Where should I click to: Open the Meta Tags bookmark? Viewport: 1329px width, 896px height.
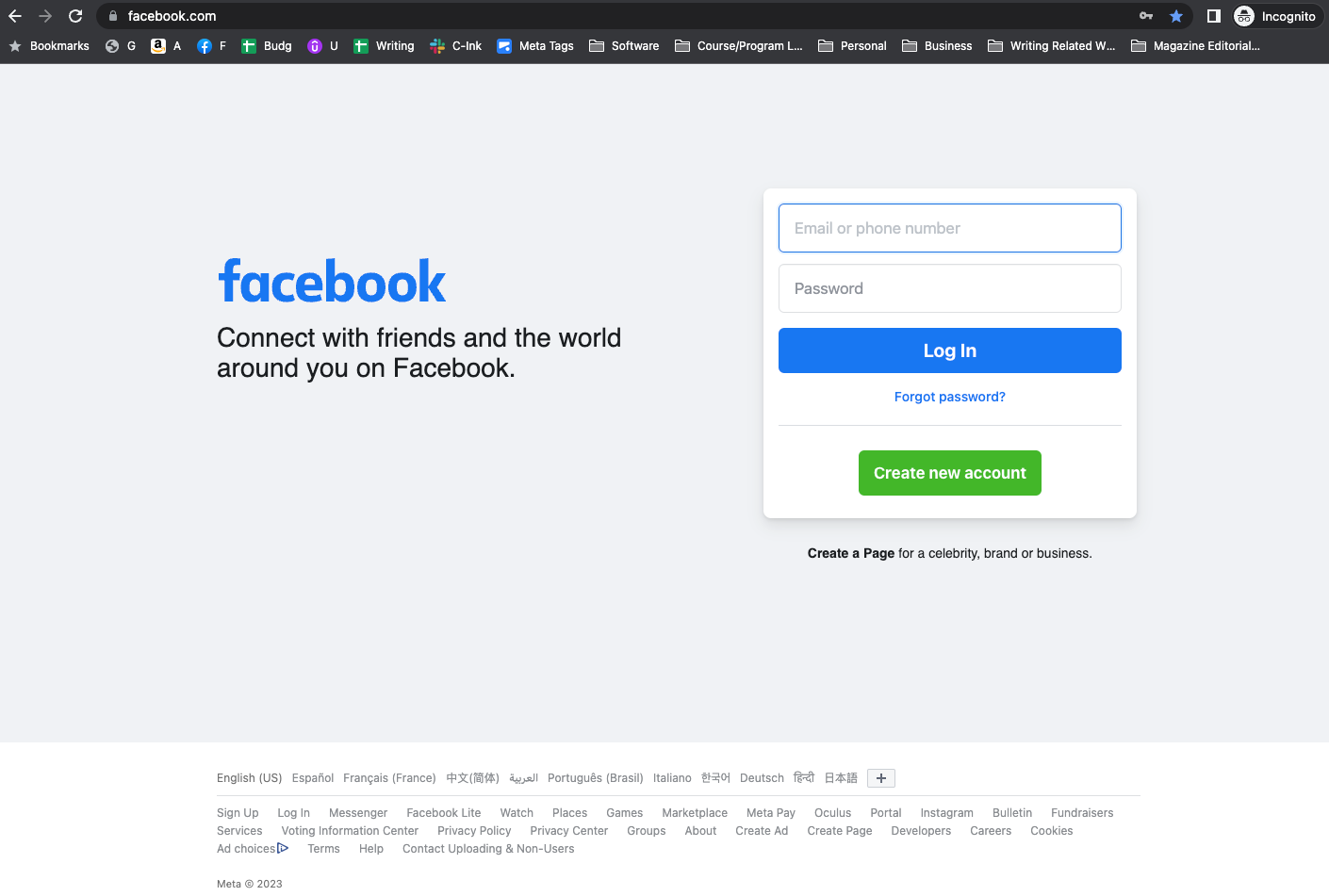535,46
